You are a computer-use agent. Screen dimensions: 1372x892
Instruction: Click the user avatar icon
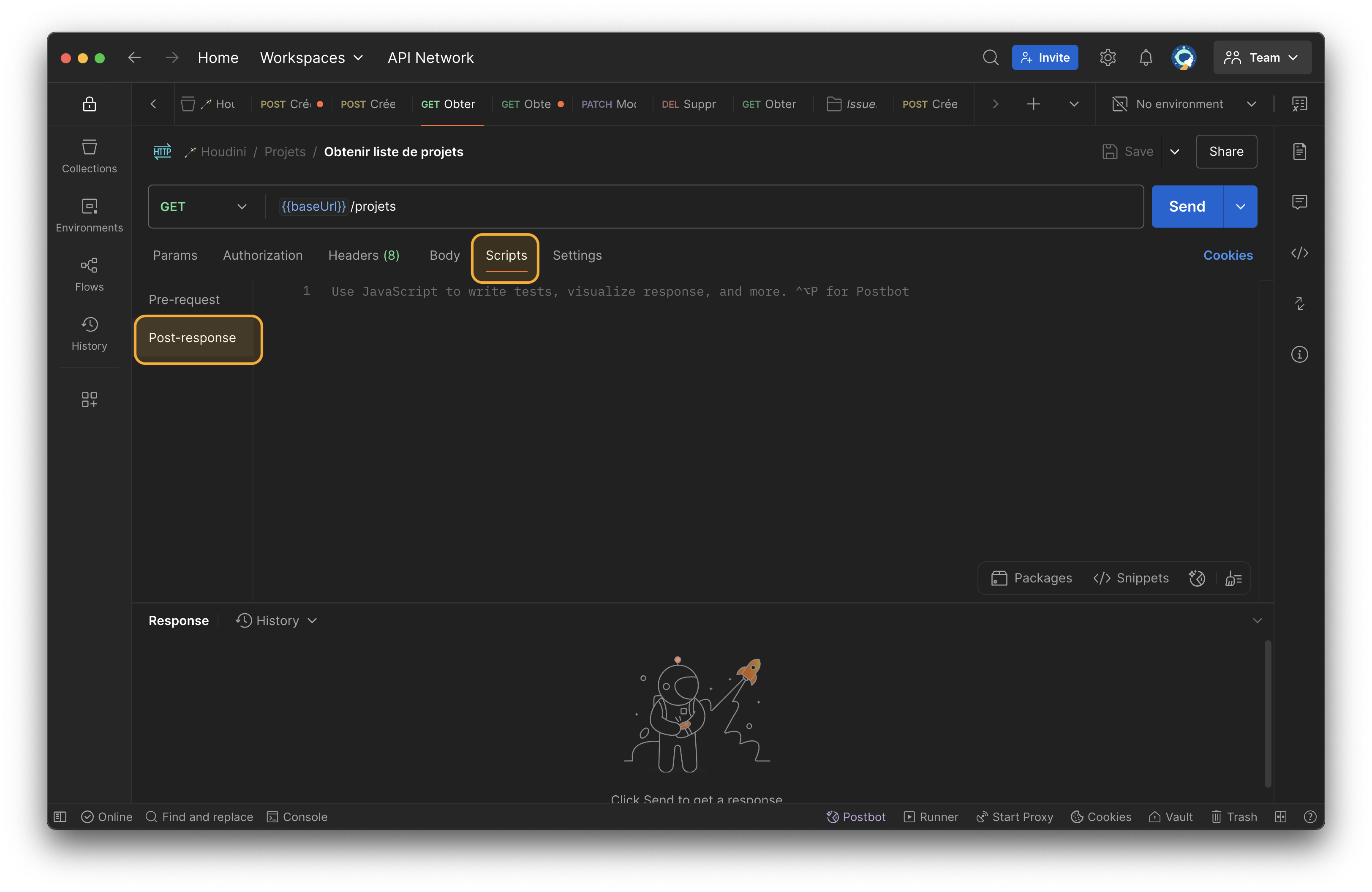(x=1184, y=57)
